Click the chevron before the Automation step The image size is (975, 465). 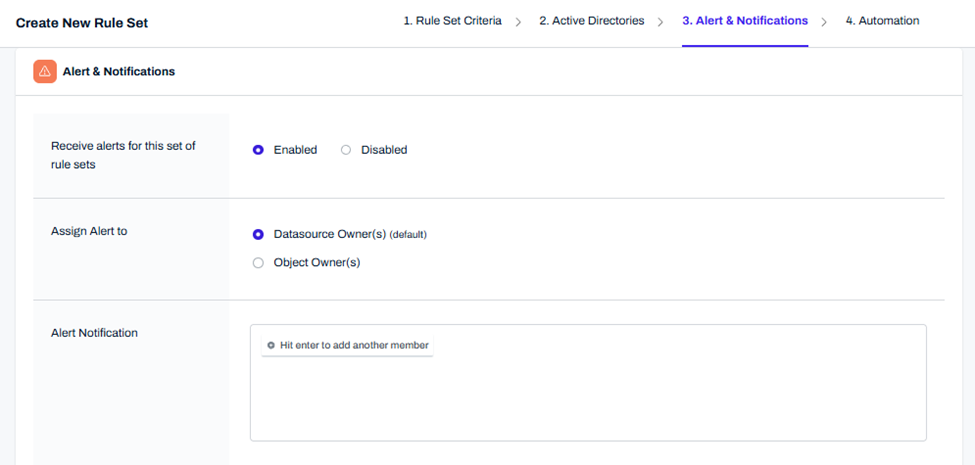point(824,22)
